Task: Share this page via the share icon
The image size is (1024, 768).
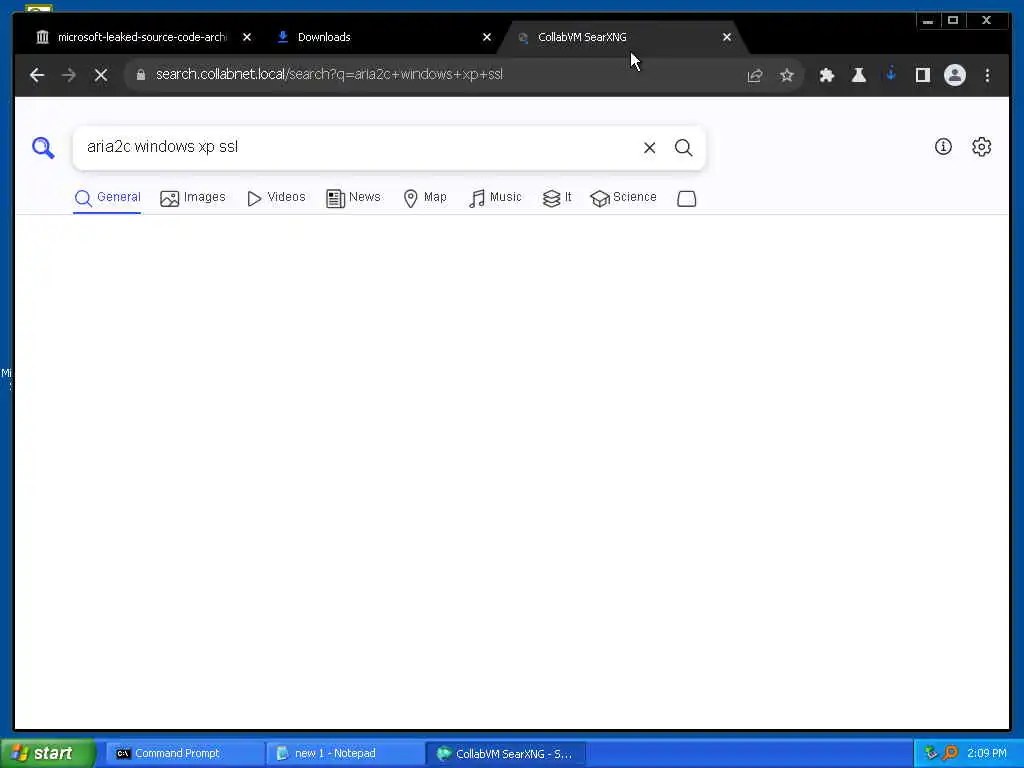Action: [755, 75]
